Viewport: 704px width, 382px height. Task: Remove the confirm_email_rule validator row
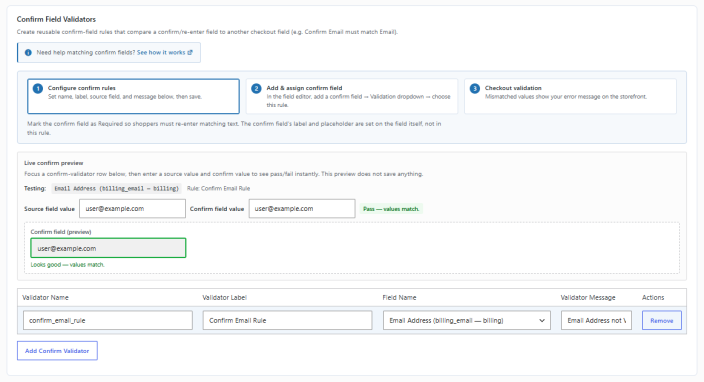(x=662, y=321)
